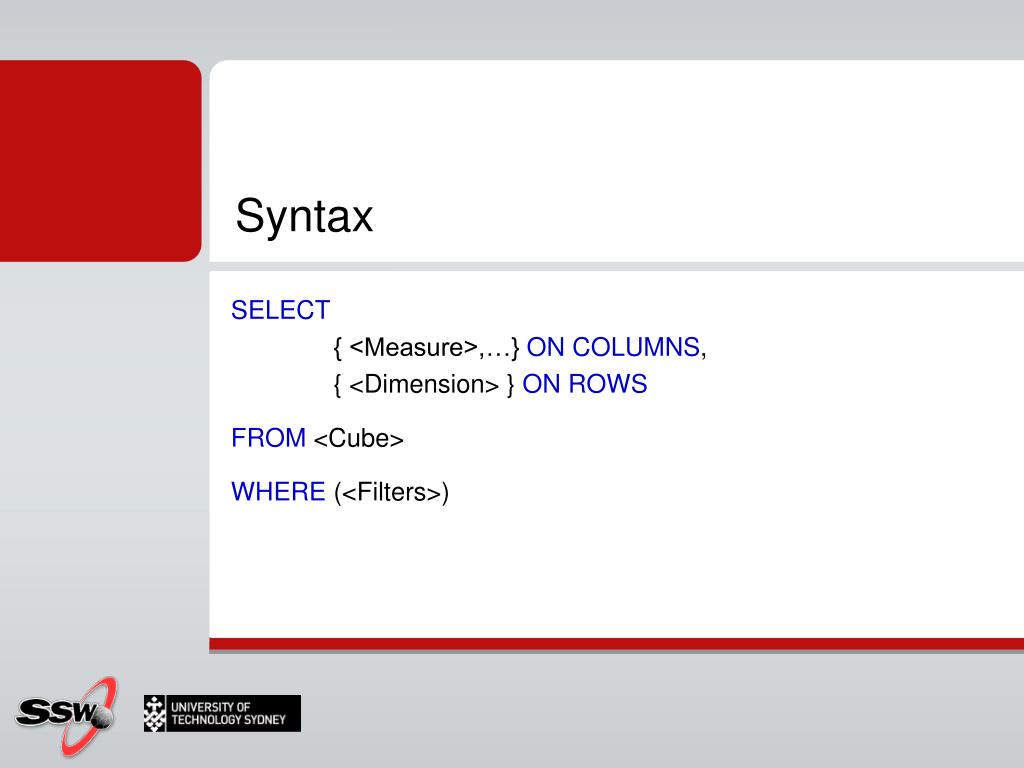Click the red rounded block beside the title
1024x768 pixels.
tap(101, 161)
